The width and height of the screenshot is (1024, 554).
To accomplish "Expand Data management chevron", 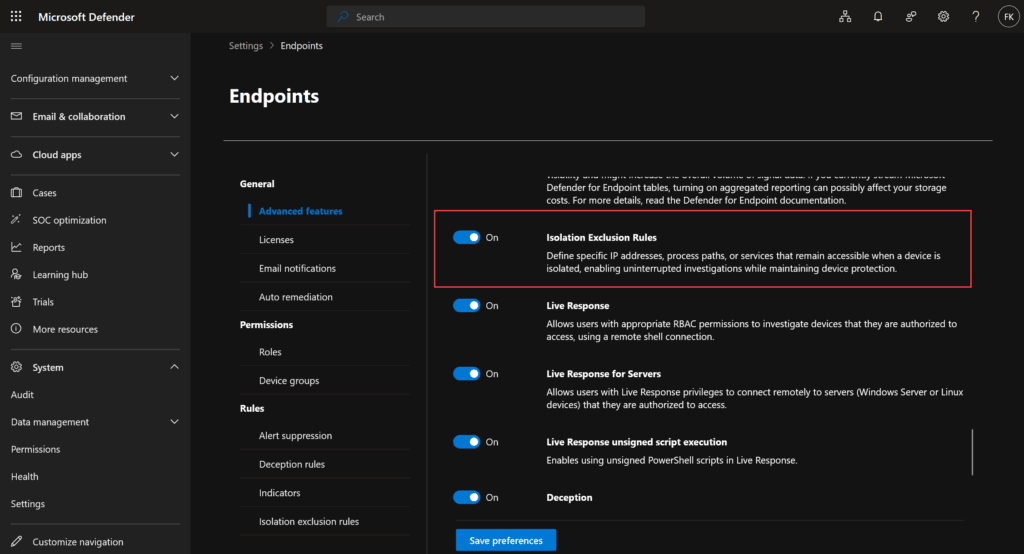I will tap(174, 422).
